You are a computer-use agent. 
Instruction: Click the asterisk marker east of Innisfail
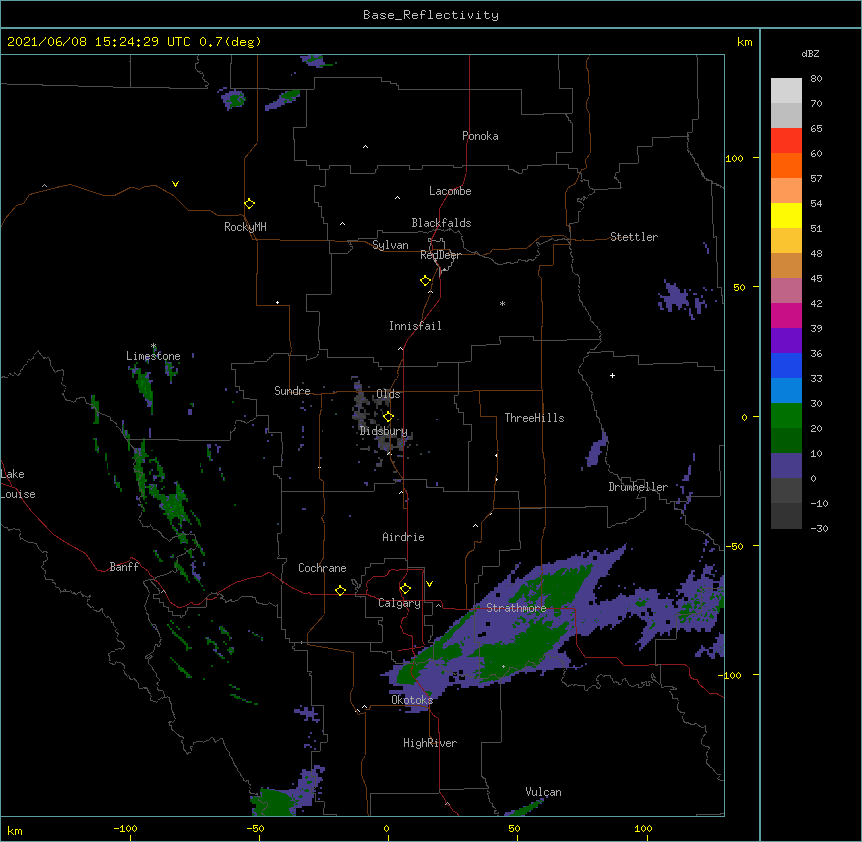(502, 303)
